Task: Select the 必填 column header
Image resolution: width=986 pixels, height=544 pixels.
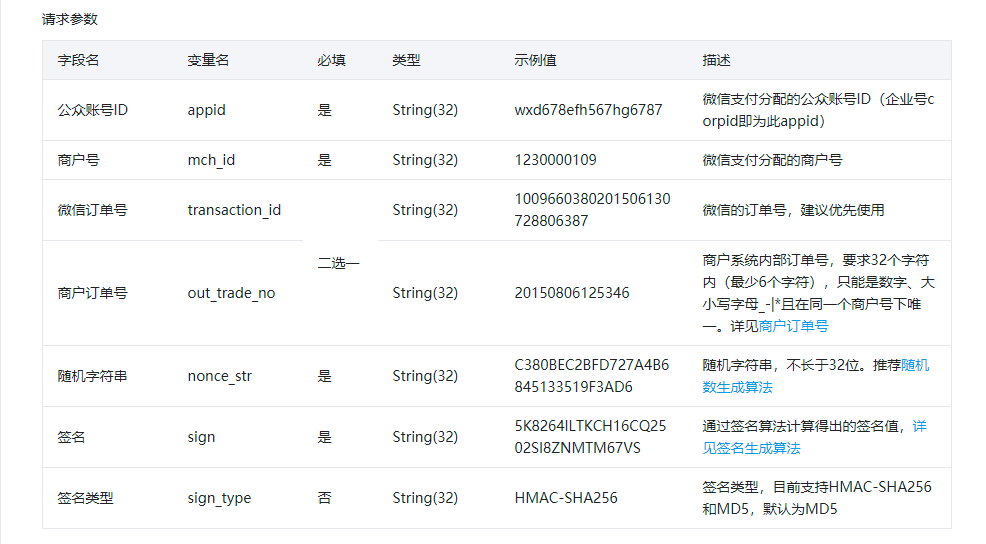Action: tap(331, 60)
